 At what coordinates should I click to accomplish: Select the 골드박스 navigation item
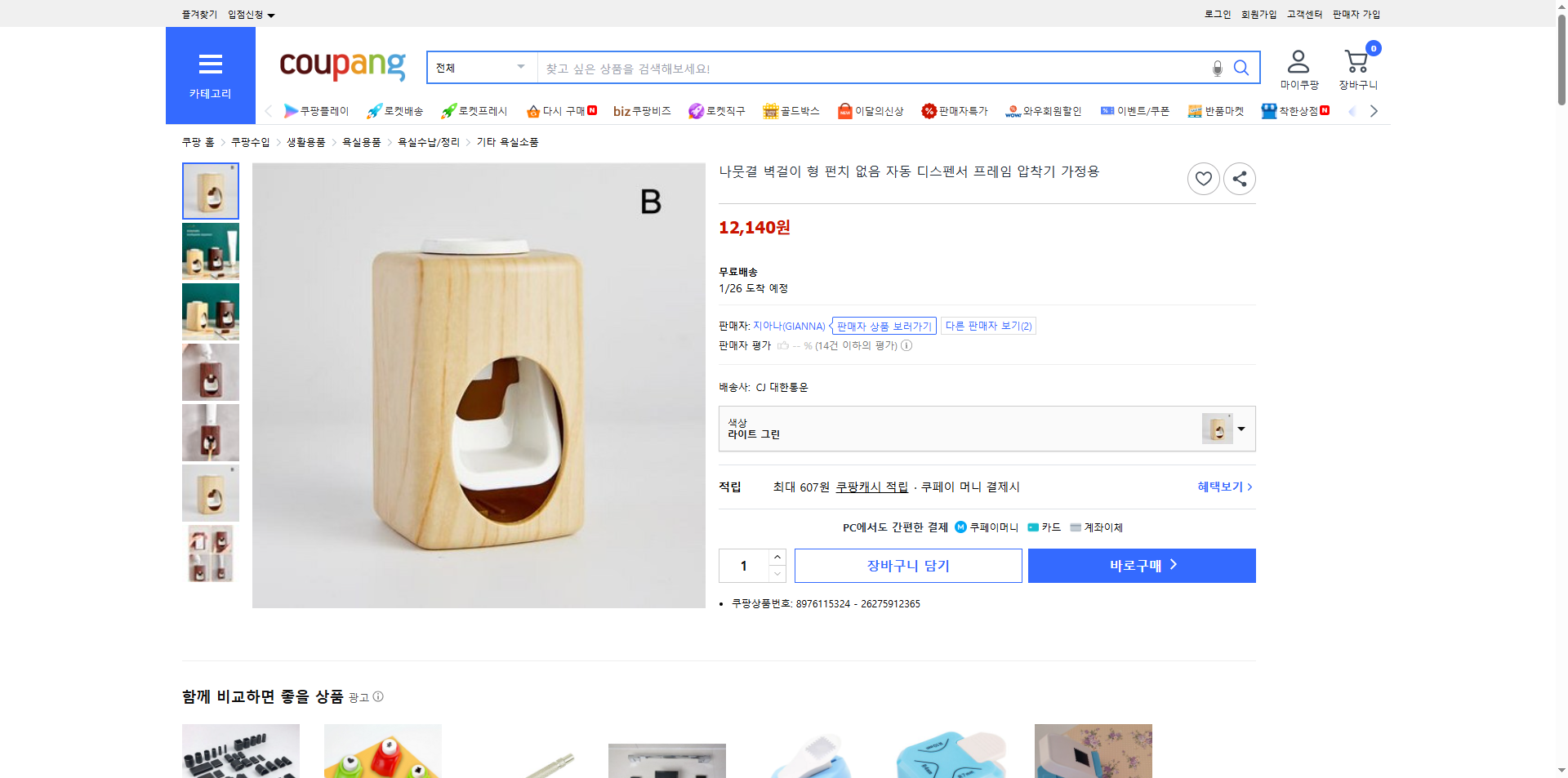[x=791, y=111]
